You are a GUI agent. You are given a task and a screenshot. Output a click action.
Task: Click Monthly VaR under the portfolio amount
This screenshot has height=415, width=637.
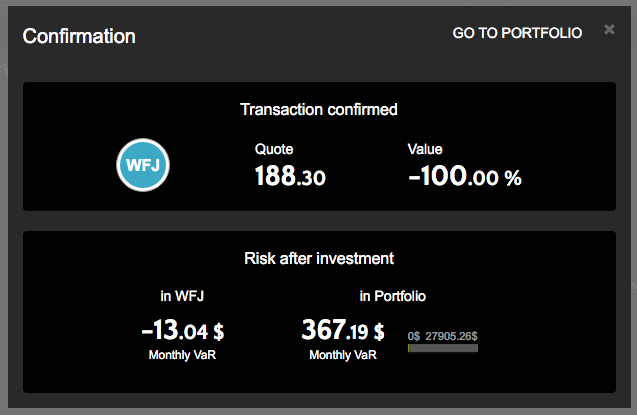click(x=343, y=355)
